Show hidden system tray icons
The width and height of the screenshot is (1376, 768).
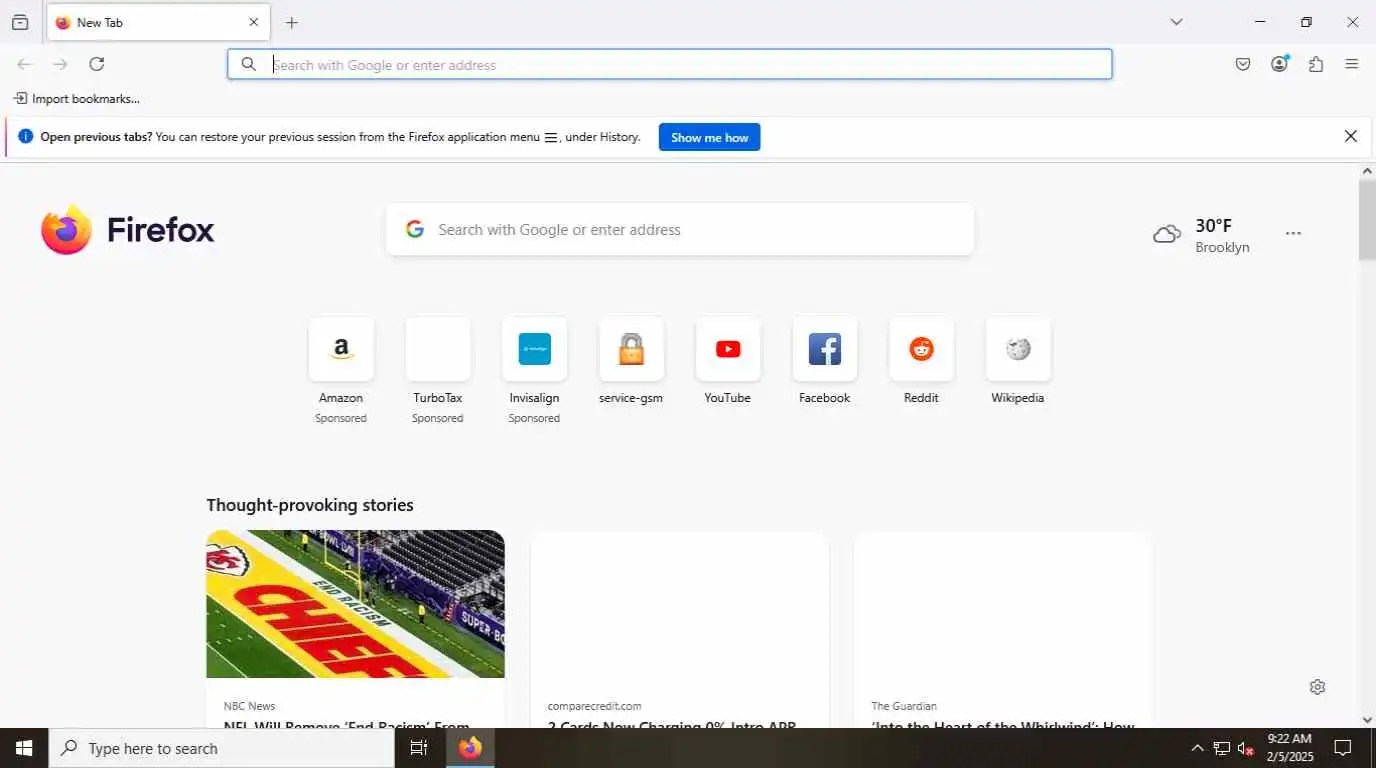tap(1197, 748)
